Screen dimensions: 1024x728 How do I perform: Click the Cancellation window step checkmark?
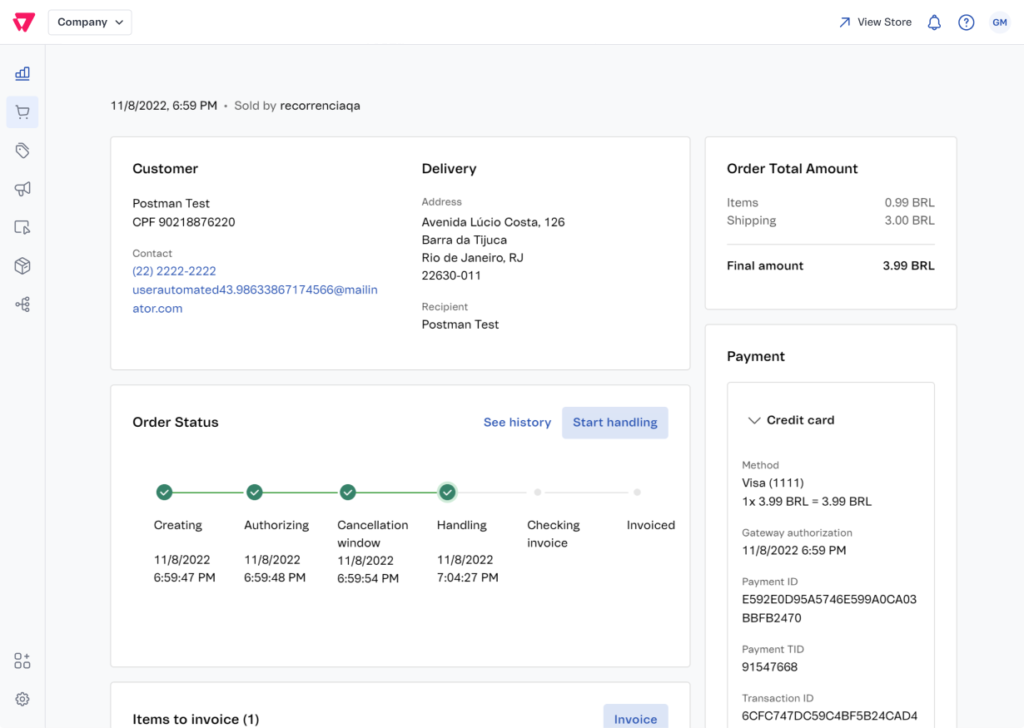pyautogui.click(x=348, y=492)
